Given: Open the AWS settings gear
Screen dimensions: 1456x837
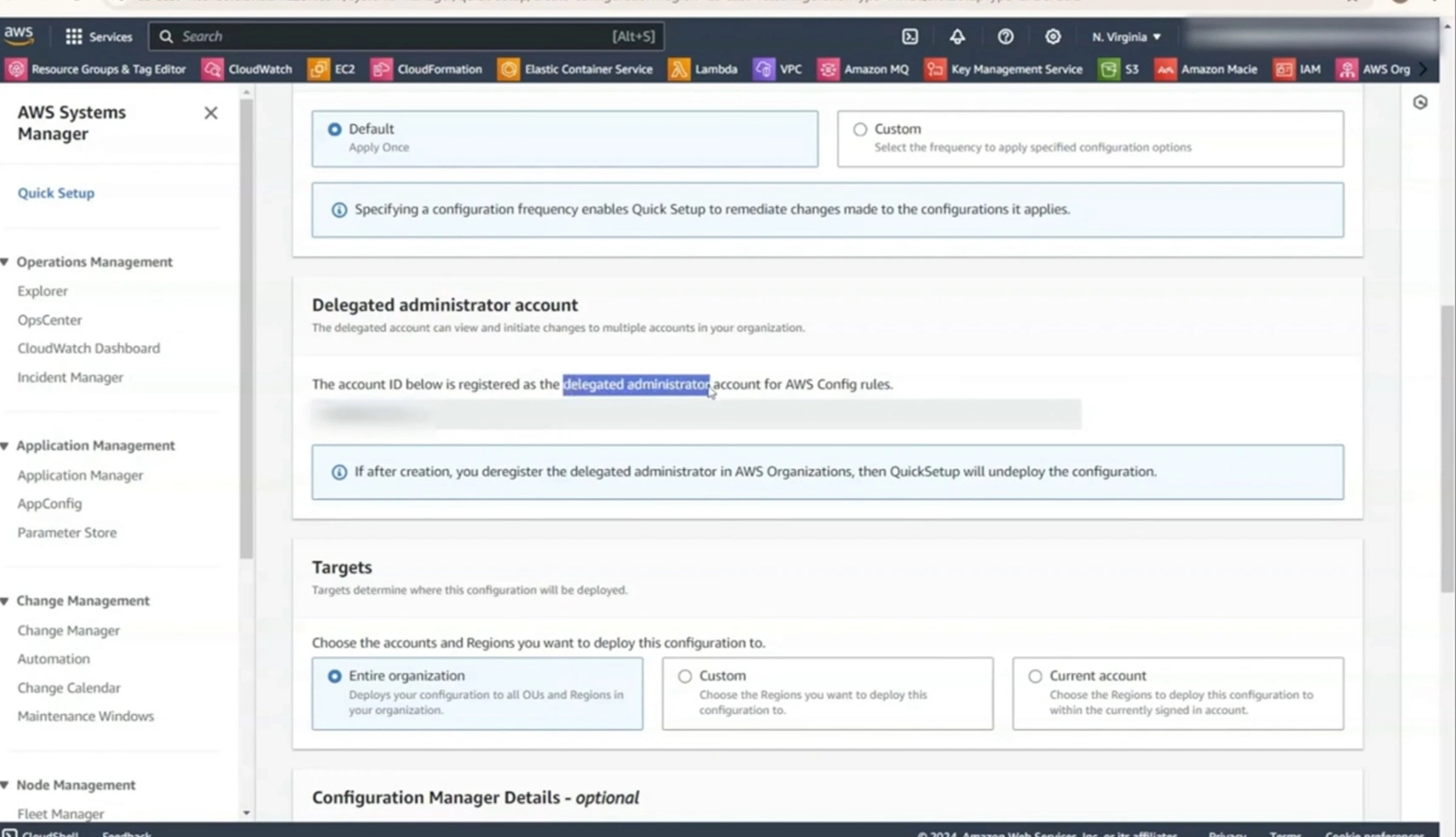Looking at the screenshot, I should 1053,37.
